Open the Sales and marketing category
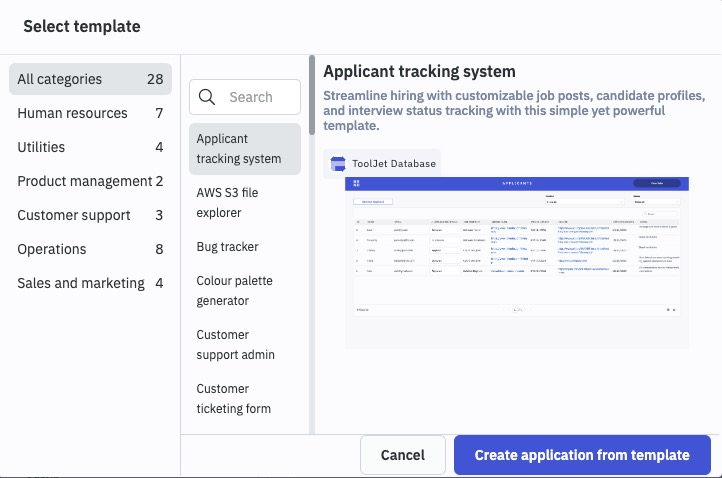This screenshot has height=478, width=722. tap(90, 283)
